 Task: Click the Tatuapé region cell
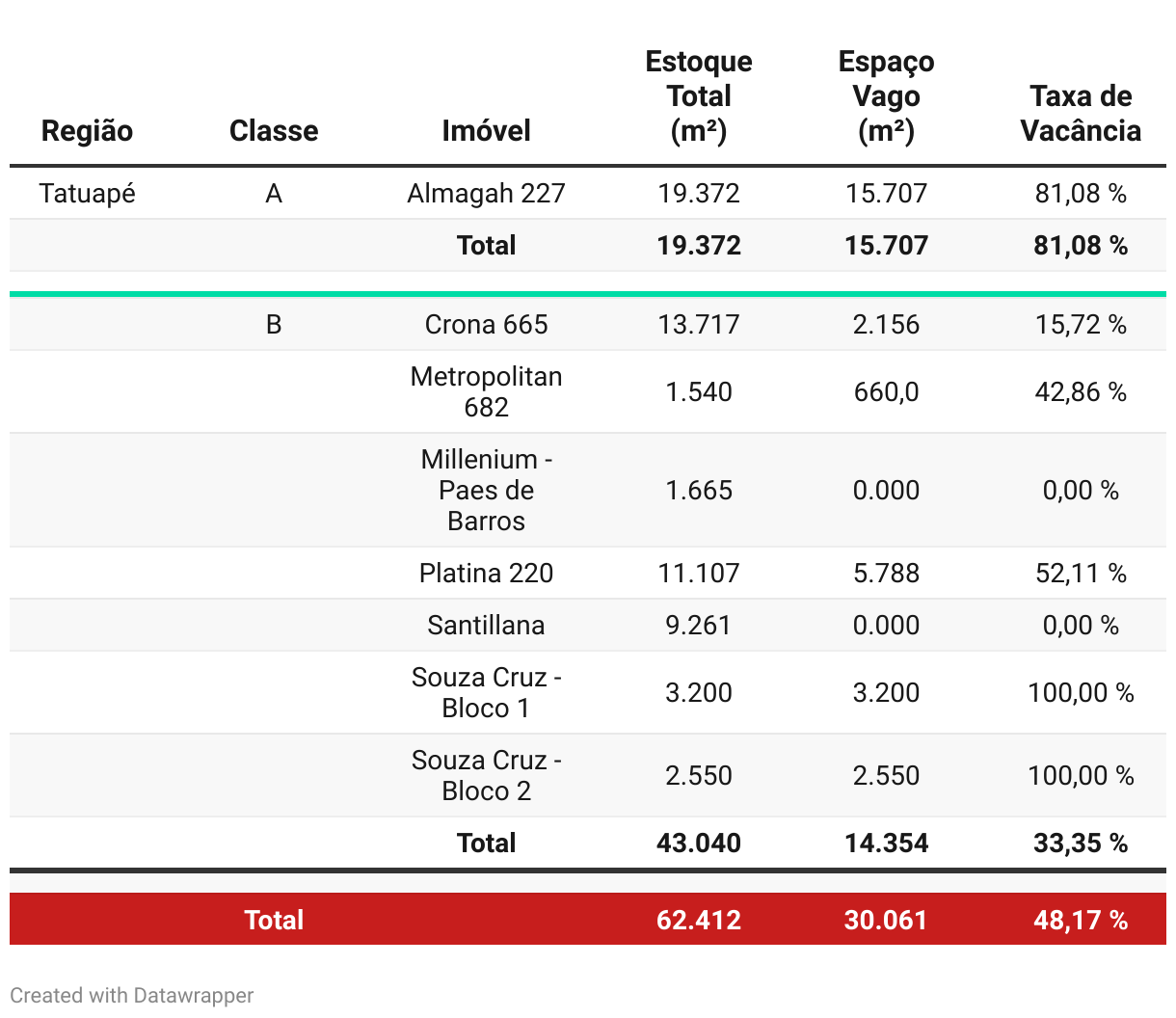(87, 194)
